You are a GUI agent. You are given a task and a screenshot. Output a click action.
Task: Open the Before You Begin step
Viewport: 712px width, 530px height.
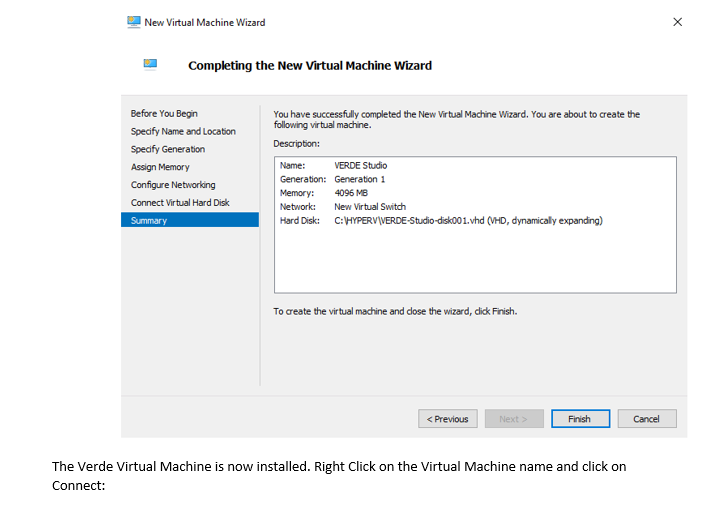[164, 114]
